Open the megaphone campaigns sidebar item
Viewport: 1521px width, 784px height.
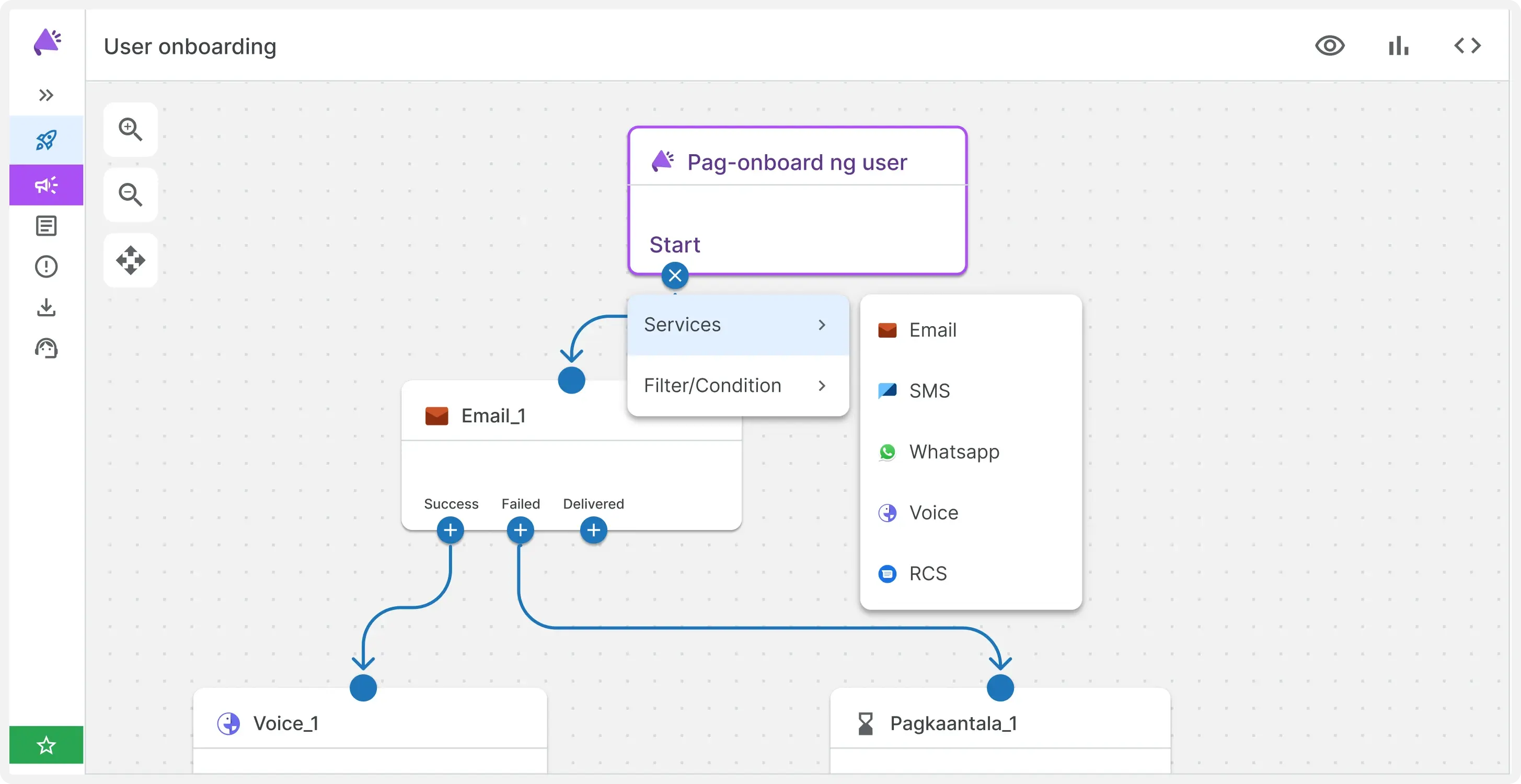tap(46, 186)
